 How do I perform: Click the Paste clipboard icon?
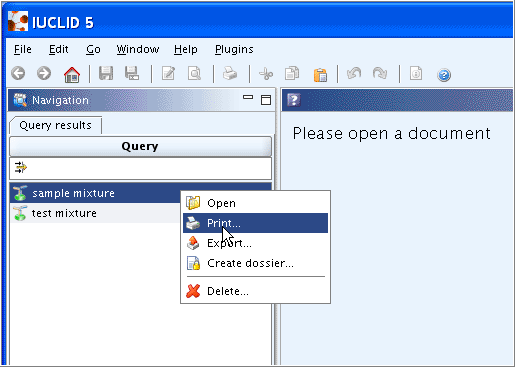320,74
